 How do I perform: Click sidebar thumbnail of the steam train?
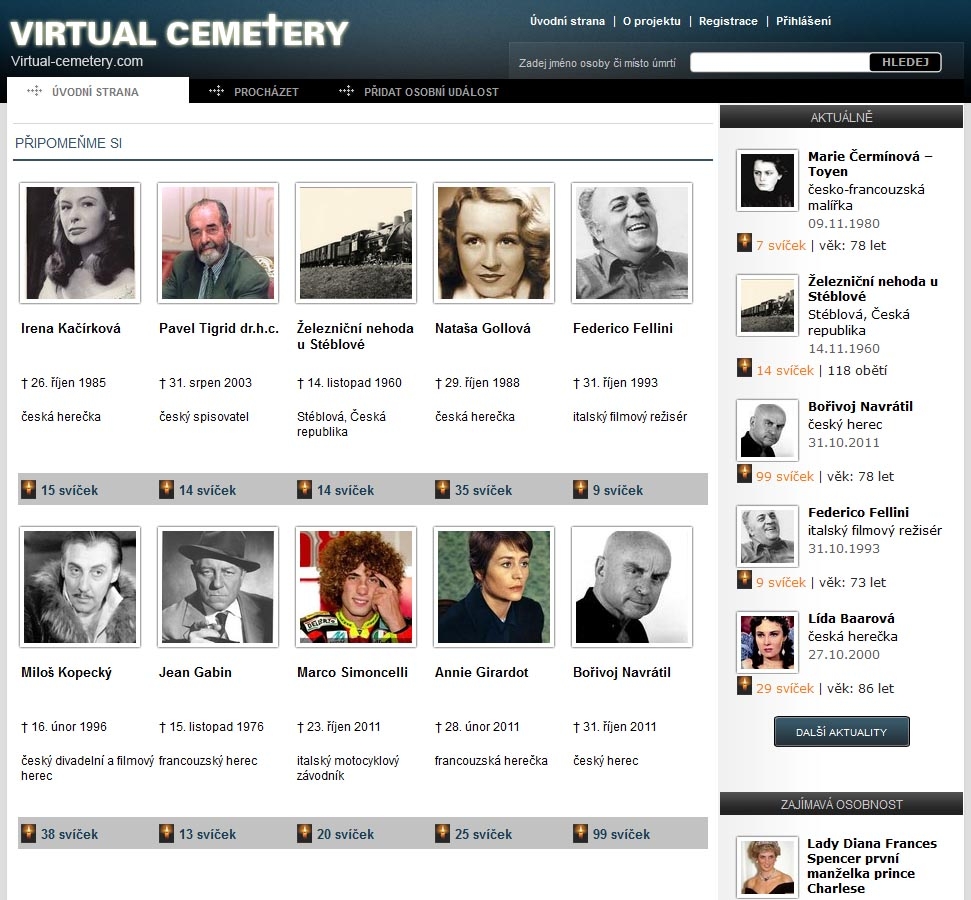coord(767,305)
